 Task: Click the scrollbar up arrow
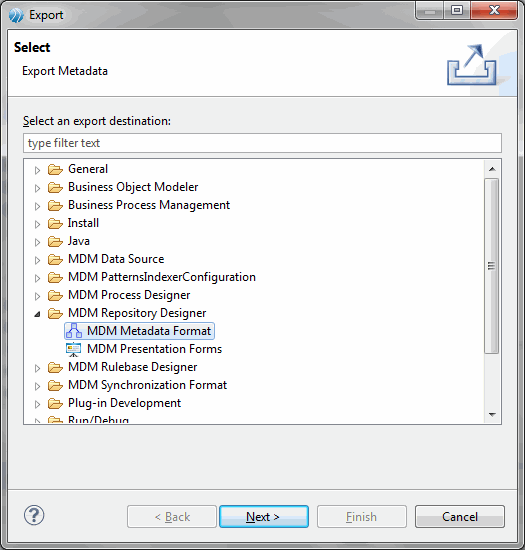[492, 169]
